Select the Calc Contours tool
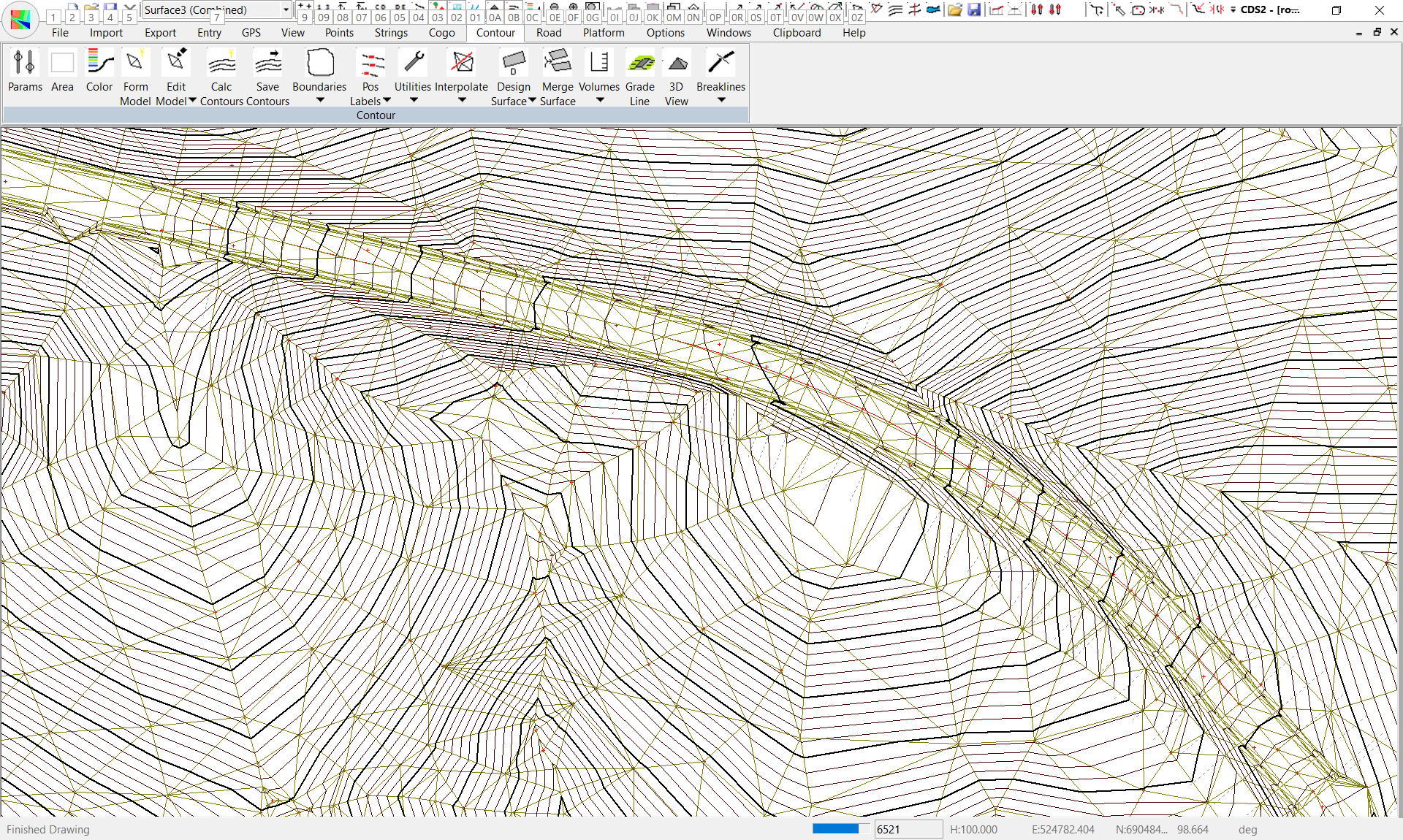 tap(221, 64)
